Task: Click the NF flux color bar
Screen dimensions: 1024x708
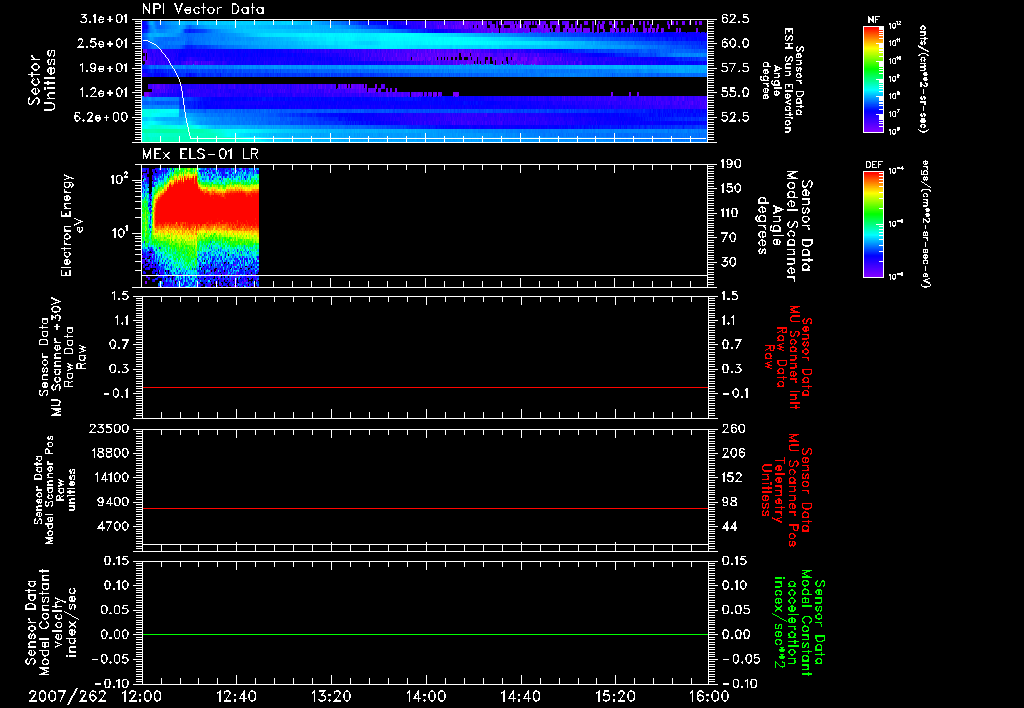Action: click(874, 79)
